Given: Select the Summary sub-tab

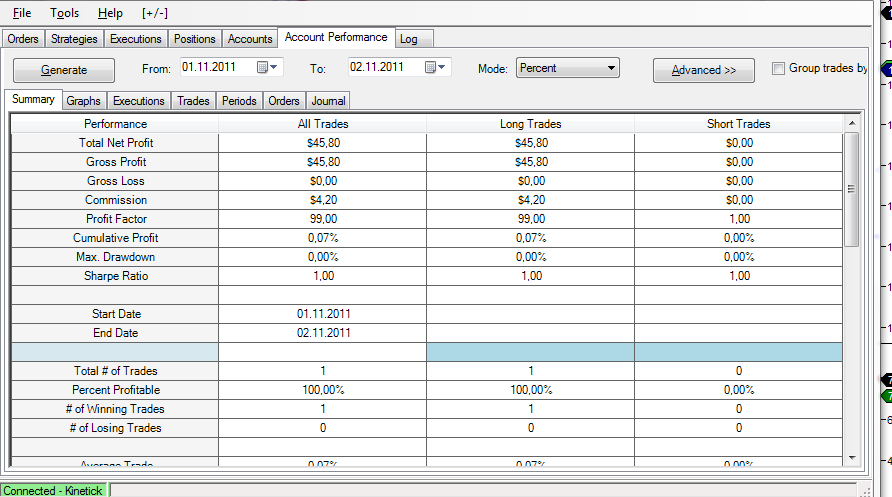Looking at the screenshot, I should point(33,99).
